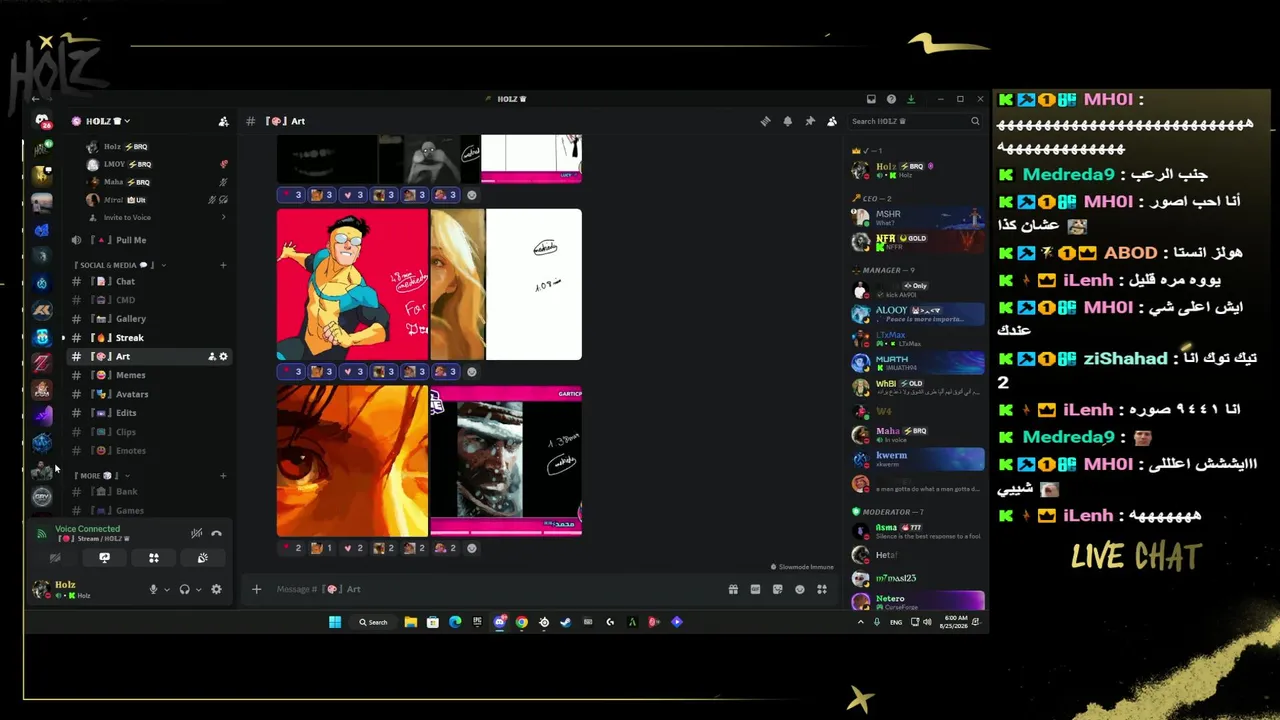The height and width of the screenshot is (720, 1280).
Task: Open the emoji picker in message bar
Action: (x=800, y=590)
